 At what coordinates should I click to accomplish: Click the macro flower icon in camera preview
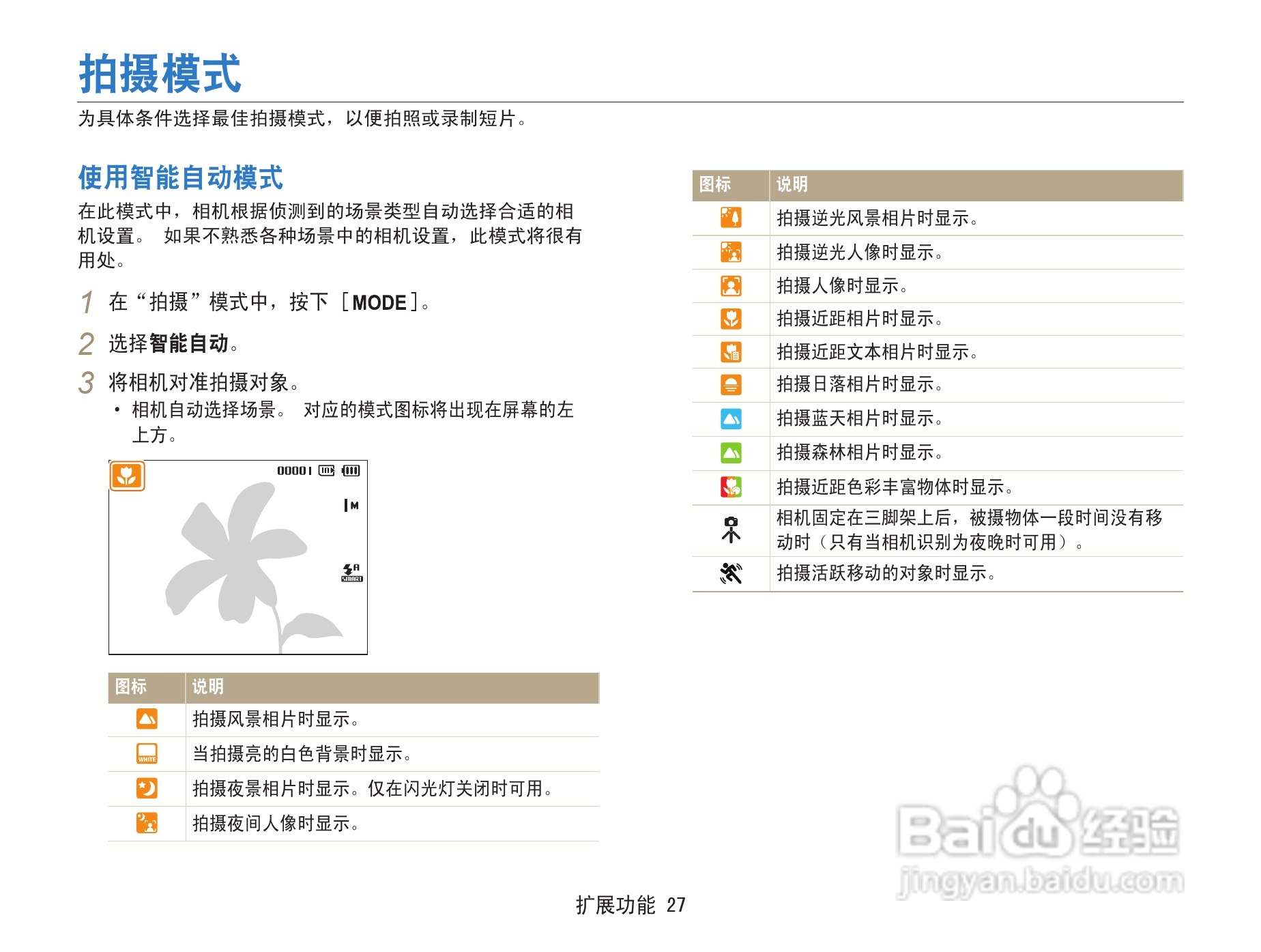pos(127,476)
